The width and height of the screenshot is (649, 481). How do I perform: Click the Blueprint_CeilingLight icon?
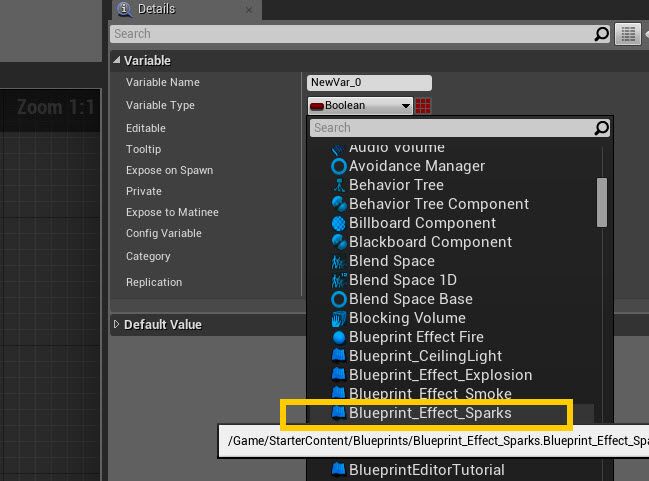[x=339, y=355]
